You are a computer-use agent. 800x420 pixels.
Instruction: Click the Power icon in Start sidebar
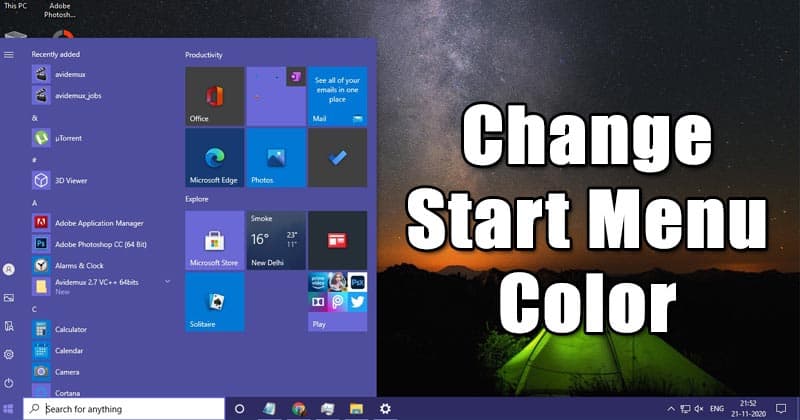[9, 383]
